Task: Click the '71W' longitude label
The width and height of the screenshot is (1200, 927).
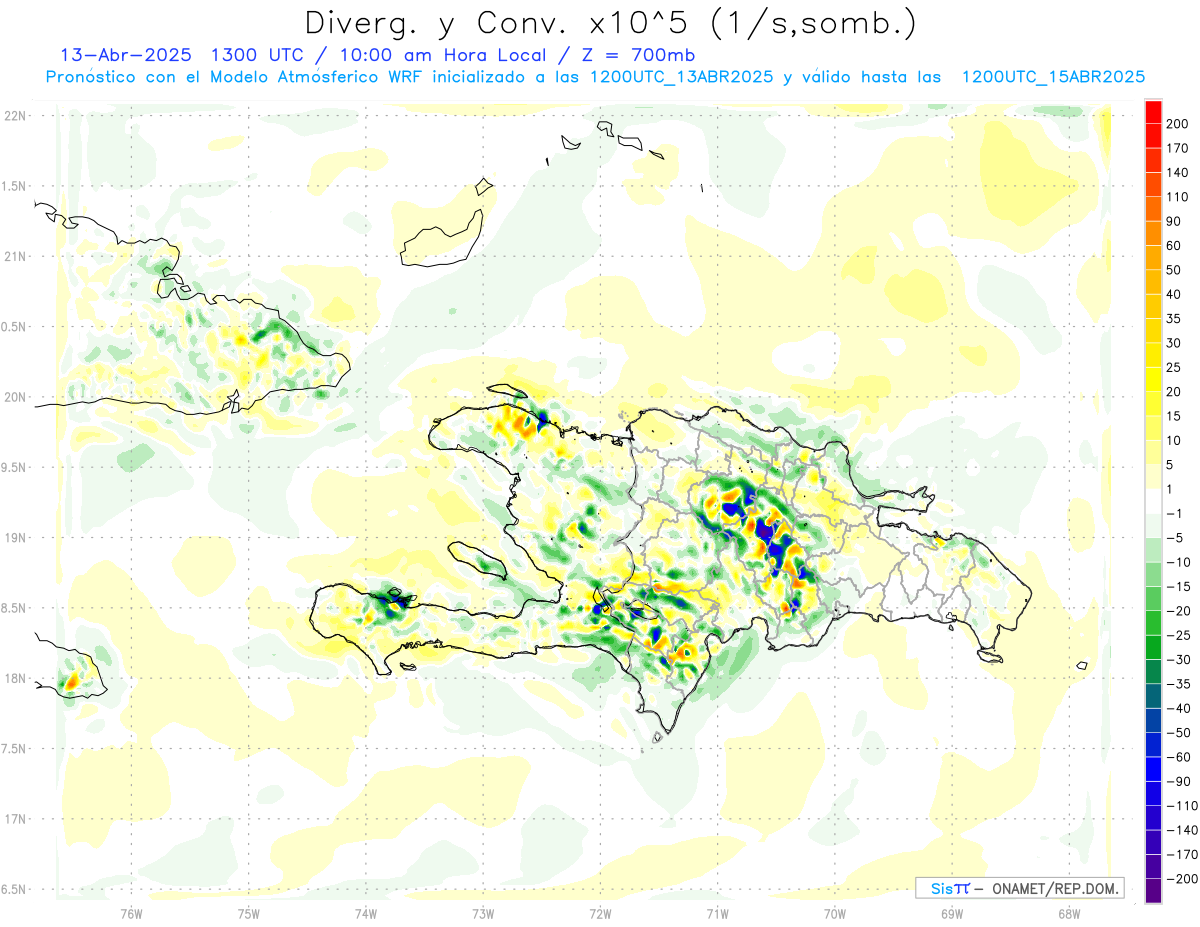Action: (717, 912)
